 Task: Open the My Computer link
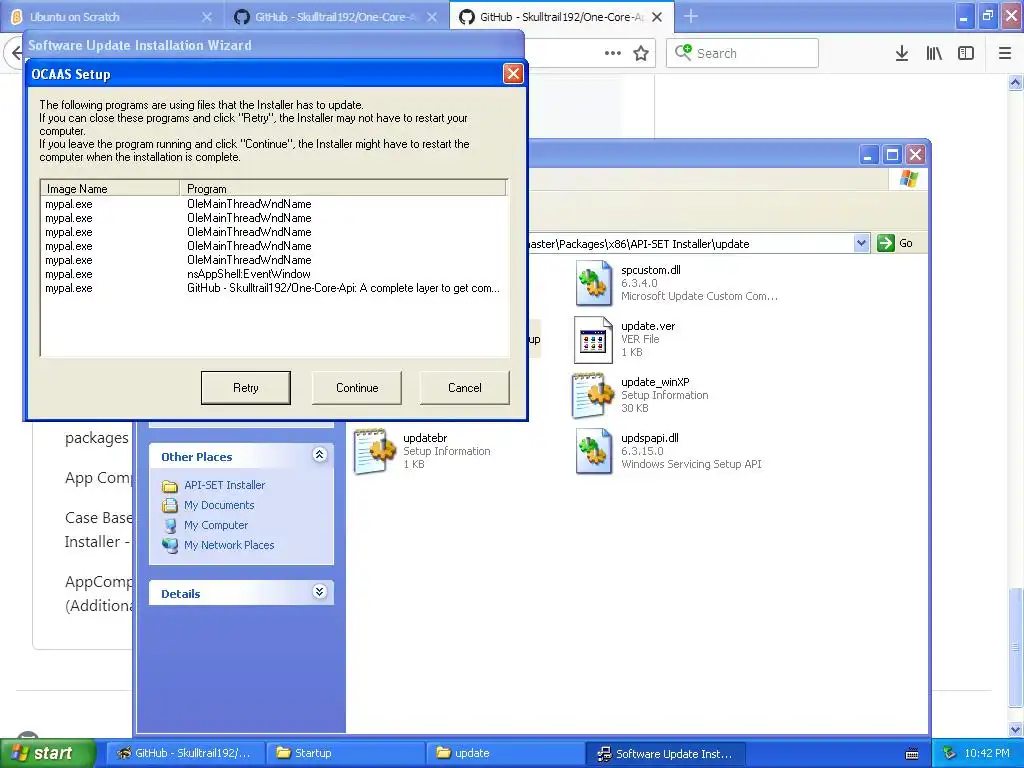pyautogui.click(x=216, y=525)
